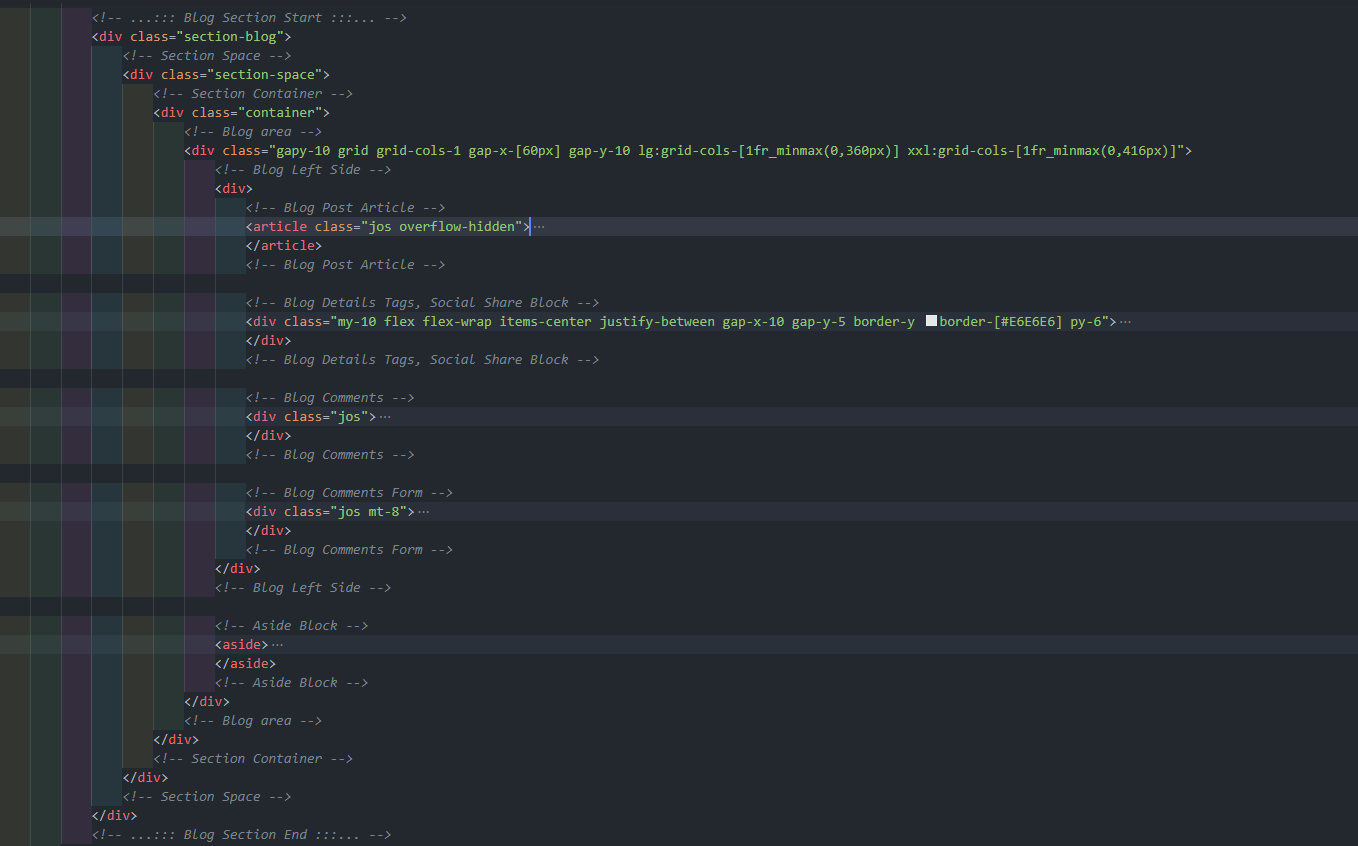Click the opening <aside> tag
1358x846 pixels.
click(x=242, y=645)
